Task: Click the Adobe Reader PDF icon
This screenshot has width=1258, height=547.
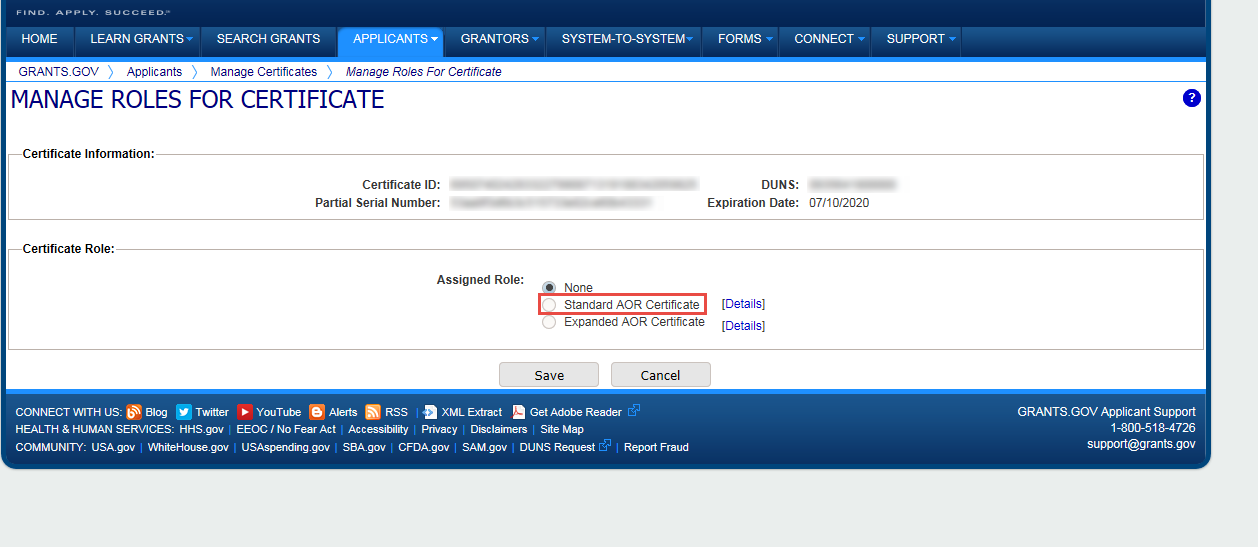Action: 519,412
